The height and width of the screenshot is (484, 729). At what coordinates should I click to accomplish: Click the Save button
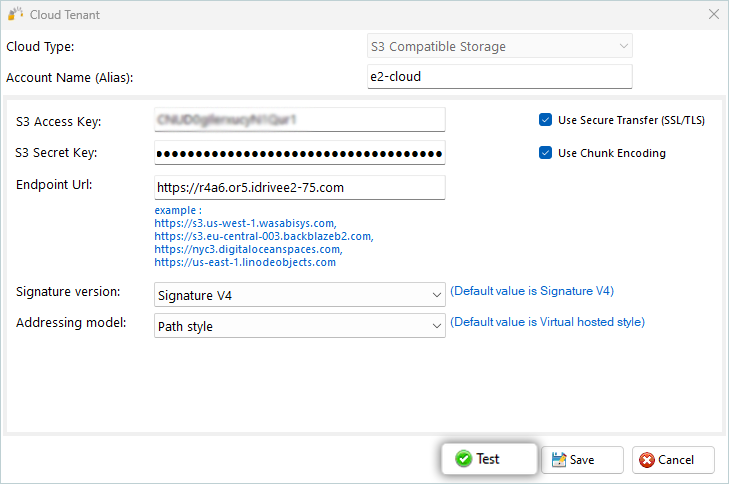pos(582,460)
